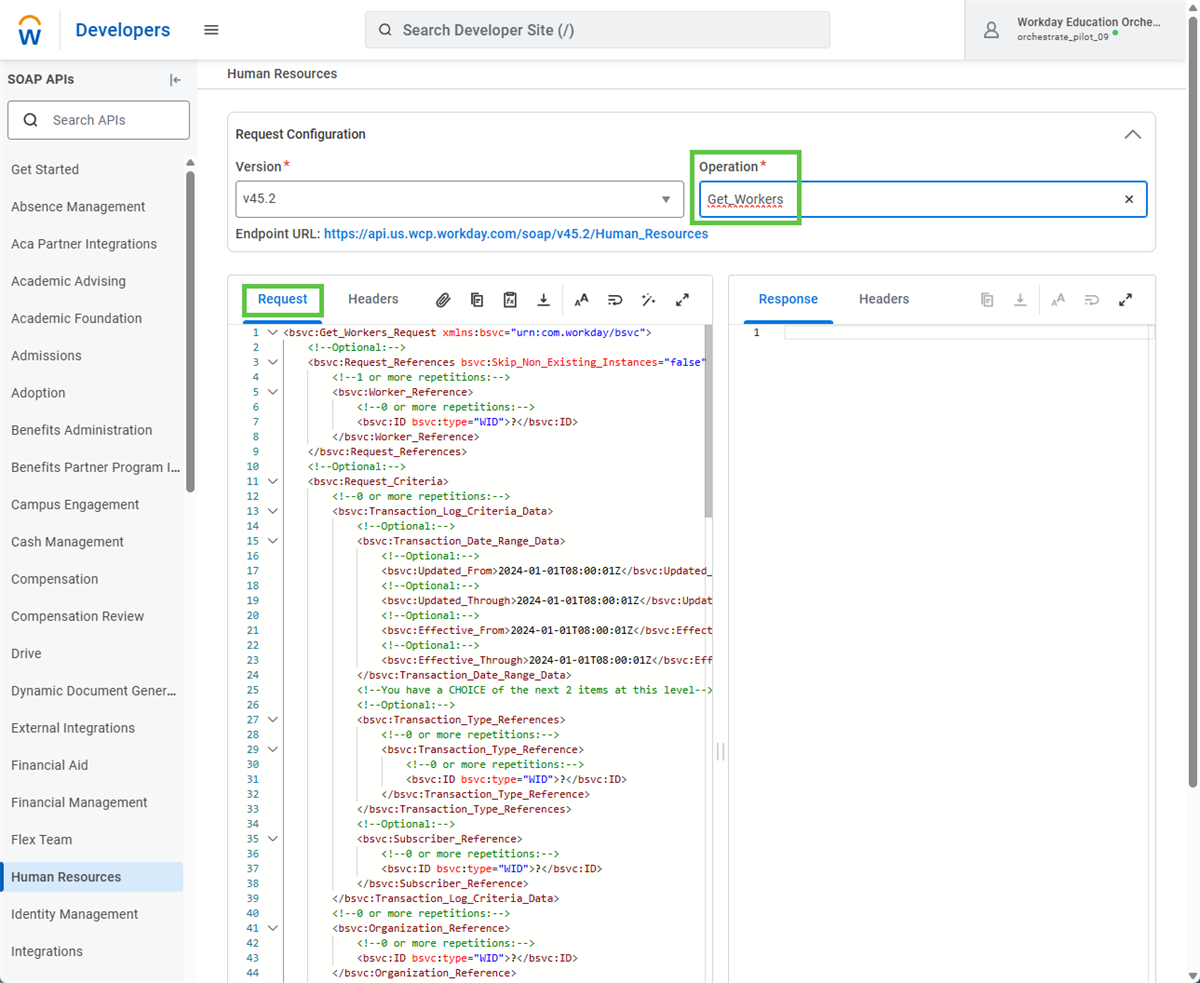Toggle word wrap in request editor

[615, 299]
